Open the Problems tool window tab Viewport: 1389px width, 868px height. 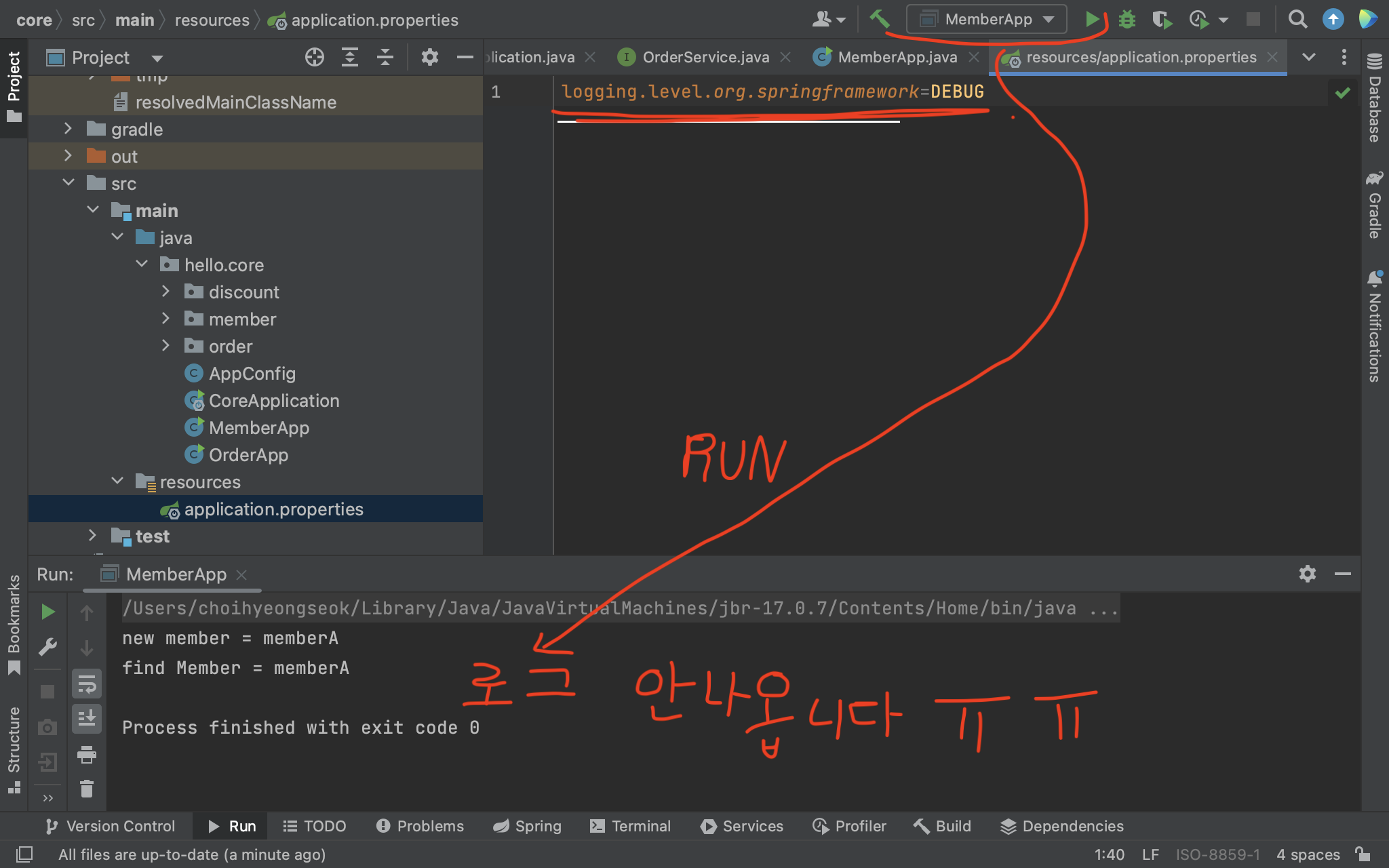point(420,826)
